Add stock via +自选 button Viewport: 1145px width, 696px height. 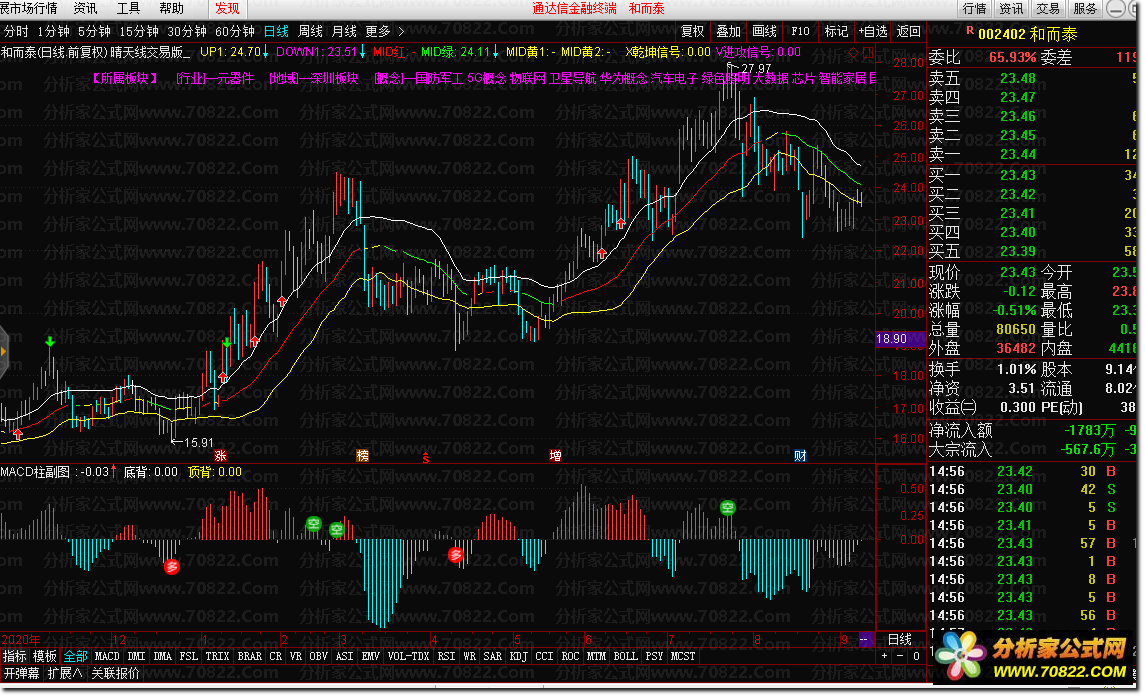pyautogui.click(x=873, y=31)
